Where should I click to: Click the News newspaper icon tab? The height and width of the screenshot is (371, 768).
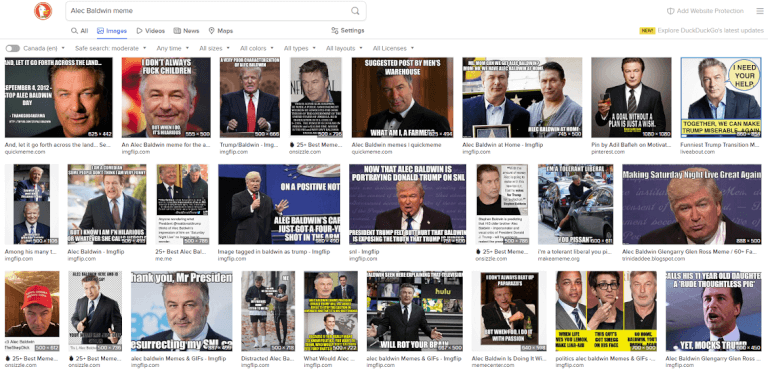pyautogui.click(x=177, y=30)
